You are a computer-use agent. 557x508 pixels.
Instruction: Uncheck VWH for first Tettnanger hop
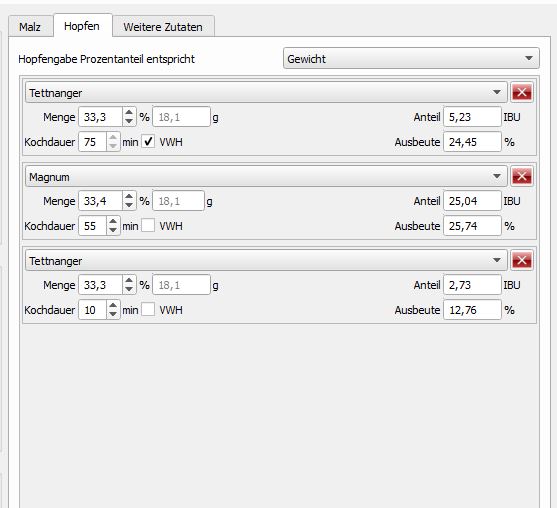tap(148, 142)
